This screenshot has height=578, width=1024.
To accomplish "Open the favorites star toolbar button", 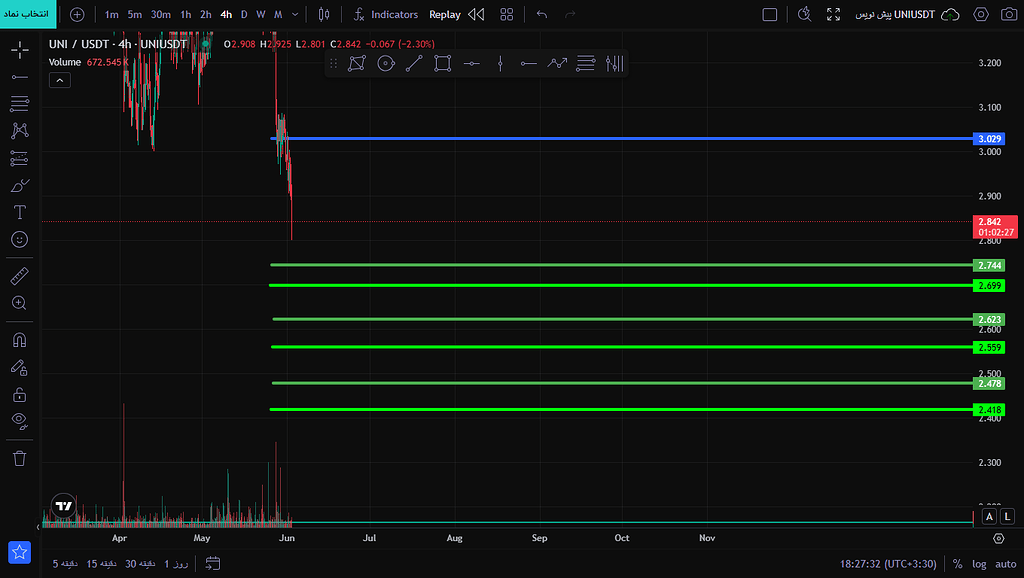I will point(20,552).
